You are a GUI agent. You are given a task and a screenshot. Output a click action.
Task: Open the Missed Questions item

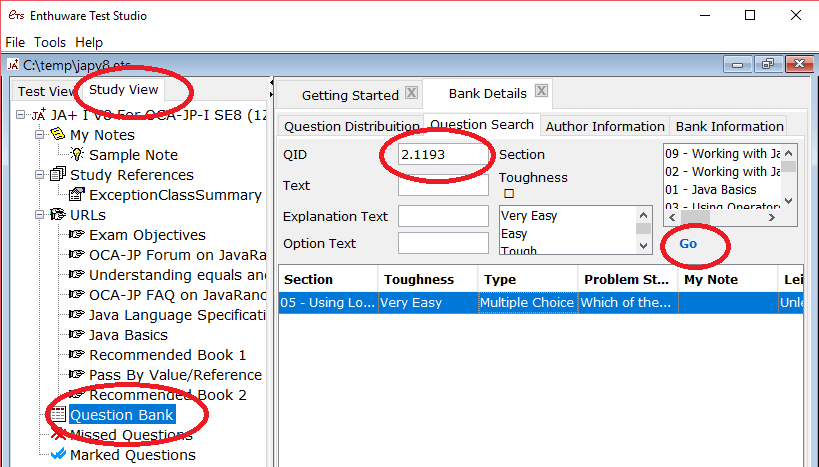click(x=128, y=435)
